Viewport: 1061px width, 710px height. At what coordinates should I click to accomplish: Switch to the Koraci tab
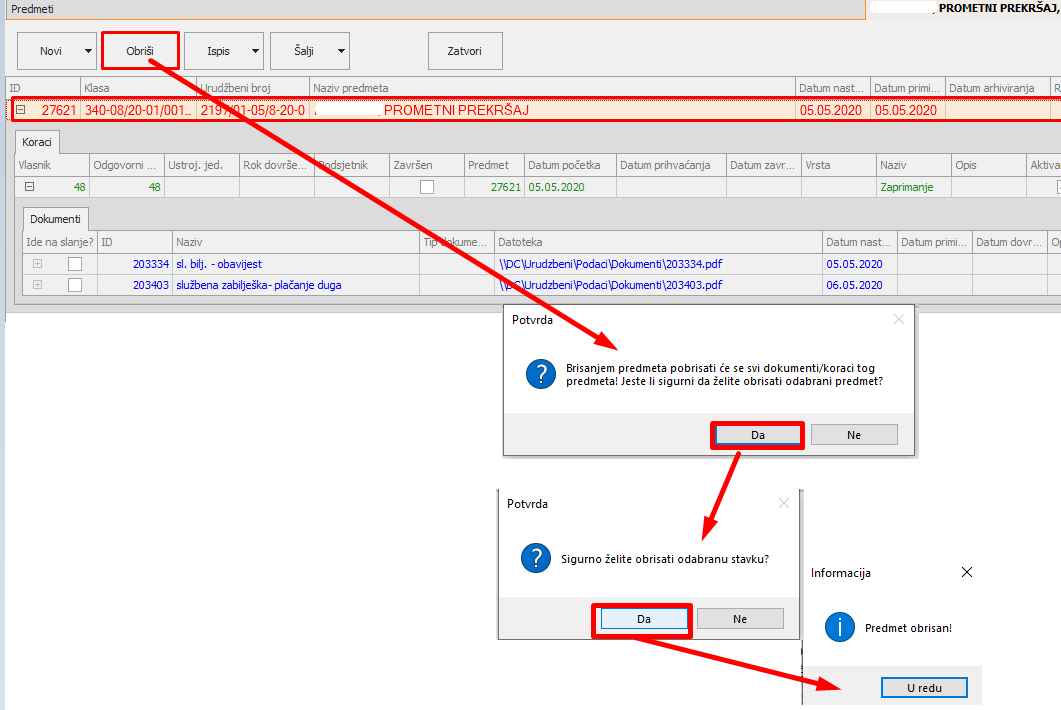(x=39, y=142)
